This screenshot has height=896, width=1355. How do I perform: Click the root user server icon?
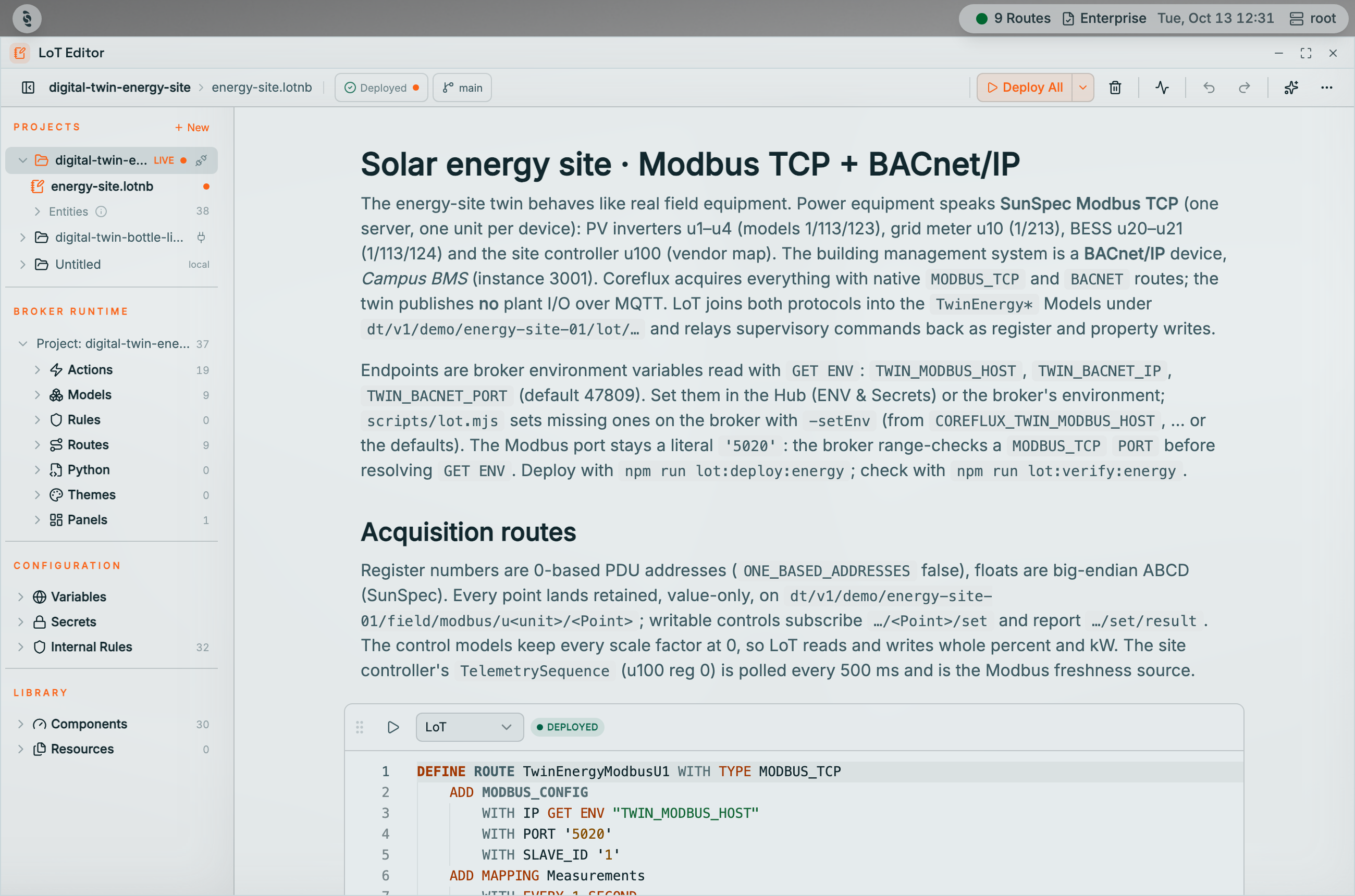[1297, 18]
